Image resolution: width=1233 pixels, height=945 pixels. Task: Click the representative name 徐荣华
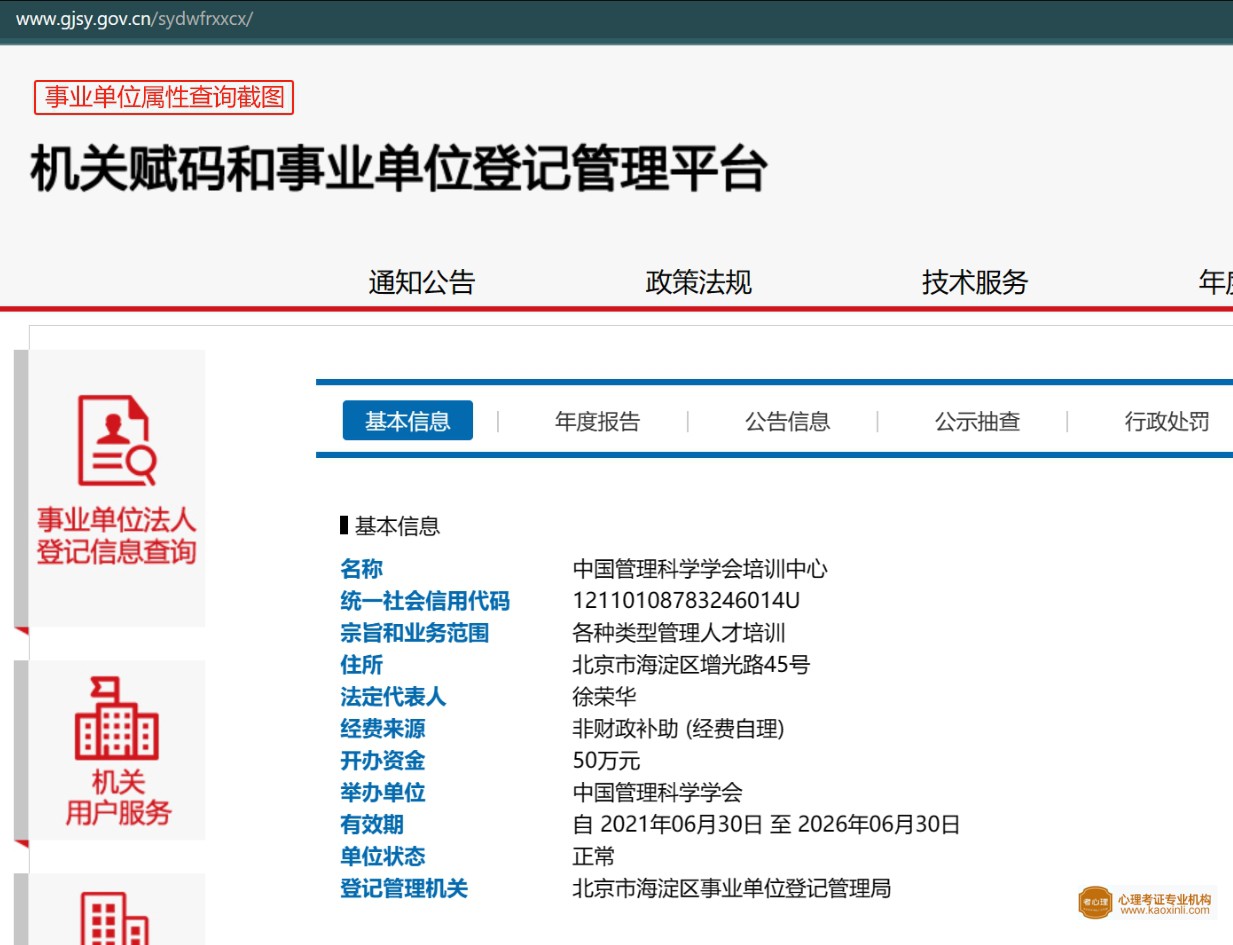click(x=604, y=698)
